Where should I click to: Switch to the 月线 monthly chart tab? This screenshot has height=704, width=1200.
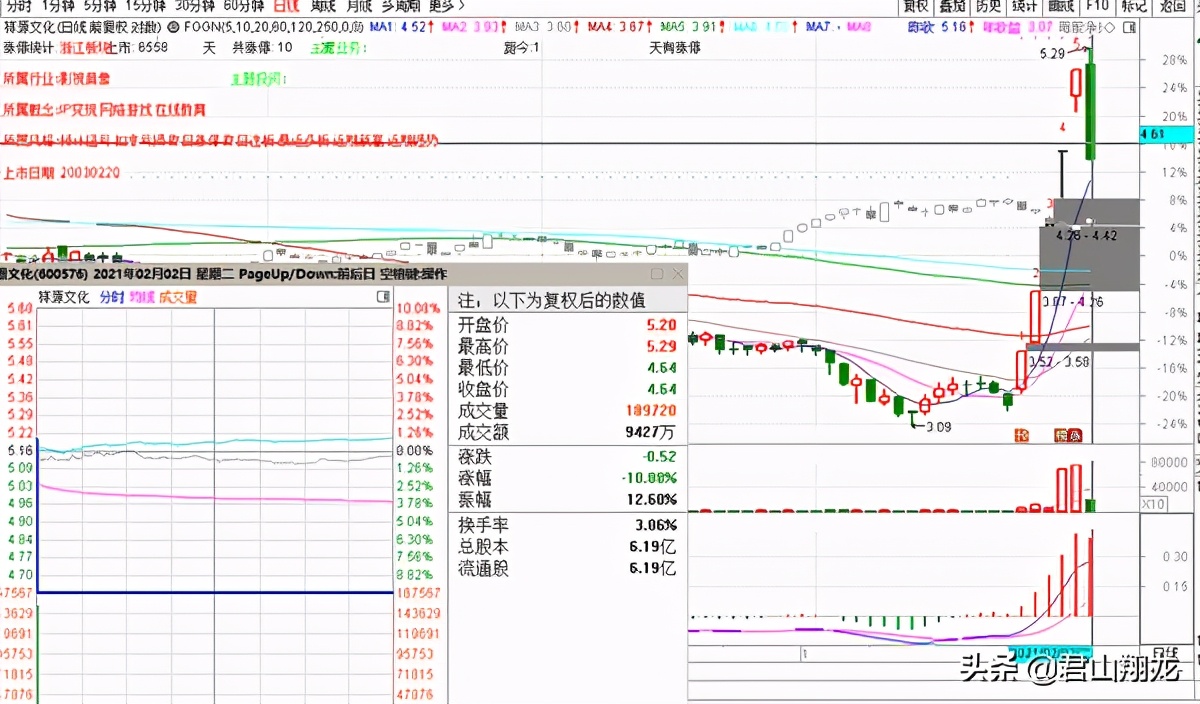(x=359, y=6)
